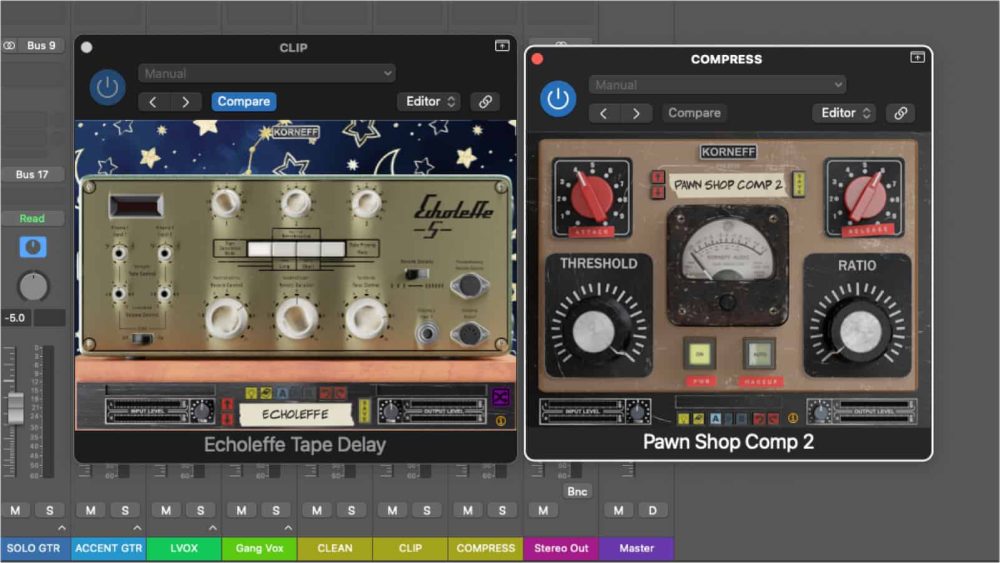The height and width of the screenshot is (563, 1000).
Task: Solo the LVOX channel
Action: 200,510
